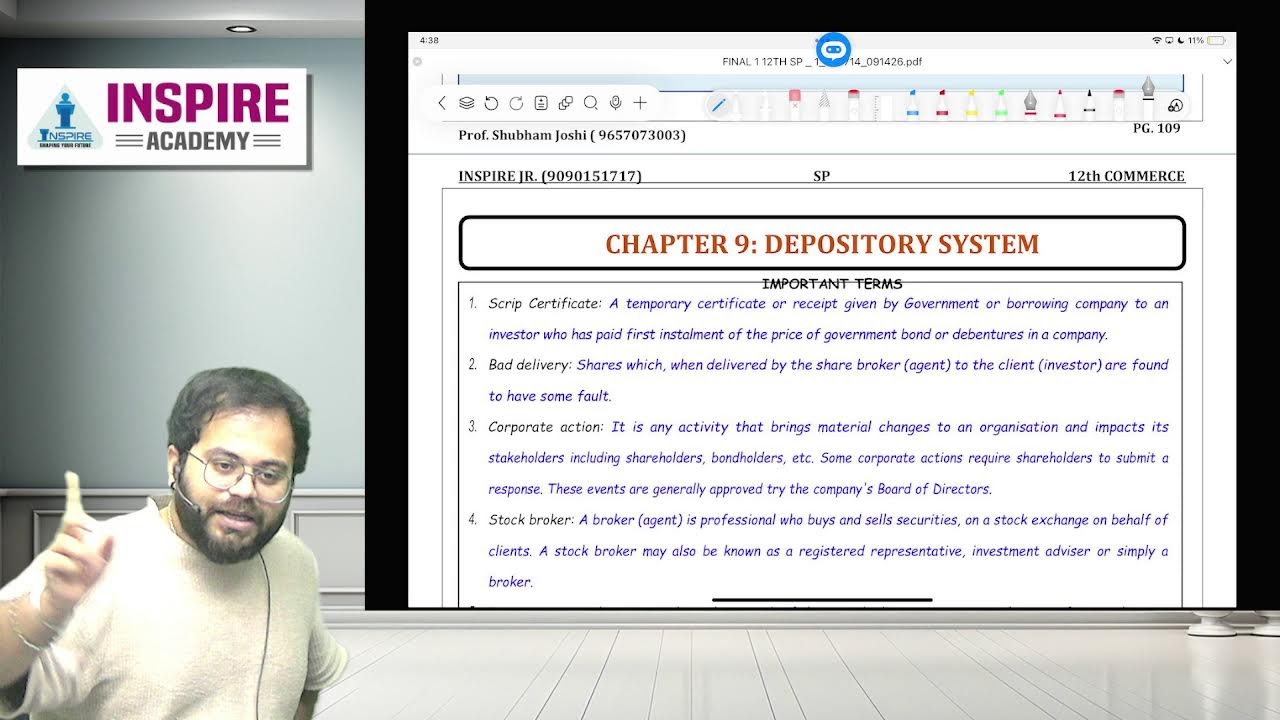
Task: Click the INSPIRE JR. (9090151717) header
Action: [x=550, y=176]
